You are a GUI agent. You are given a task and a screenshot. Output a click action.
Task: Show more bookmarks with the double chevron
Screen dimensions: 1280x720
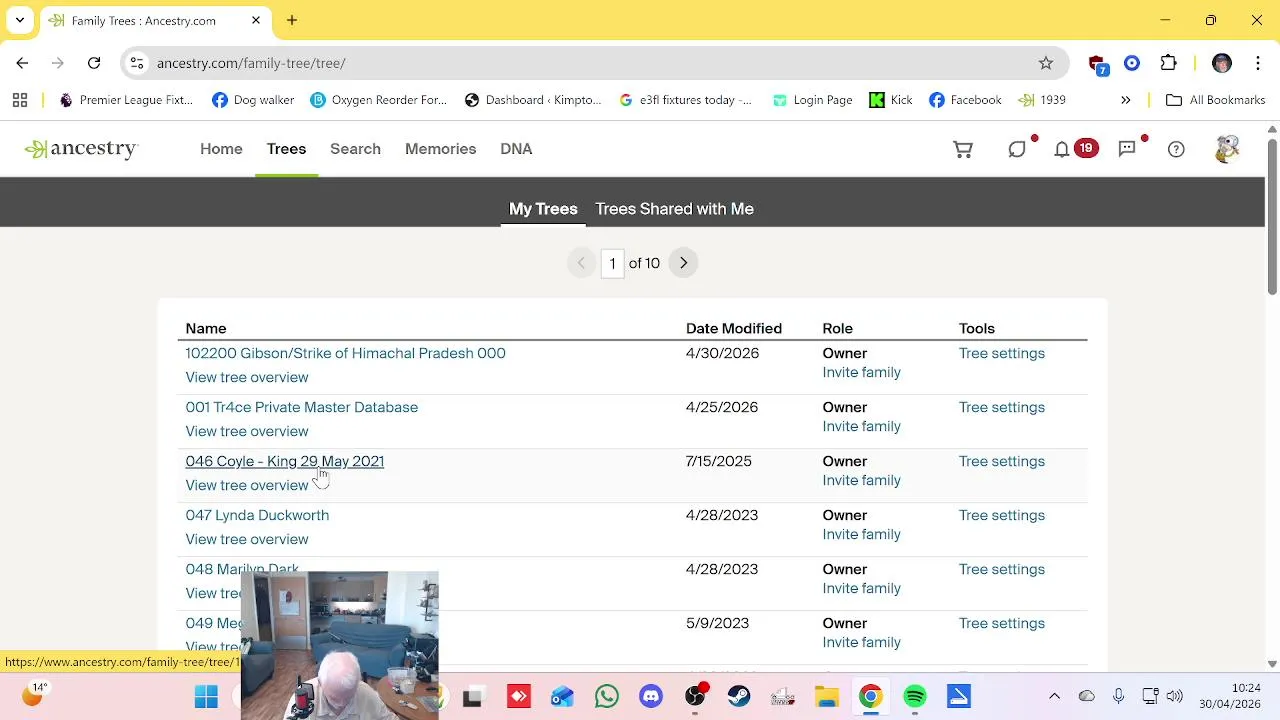click(x=1126, y=100)
